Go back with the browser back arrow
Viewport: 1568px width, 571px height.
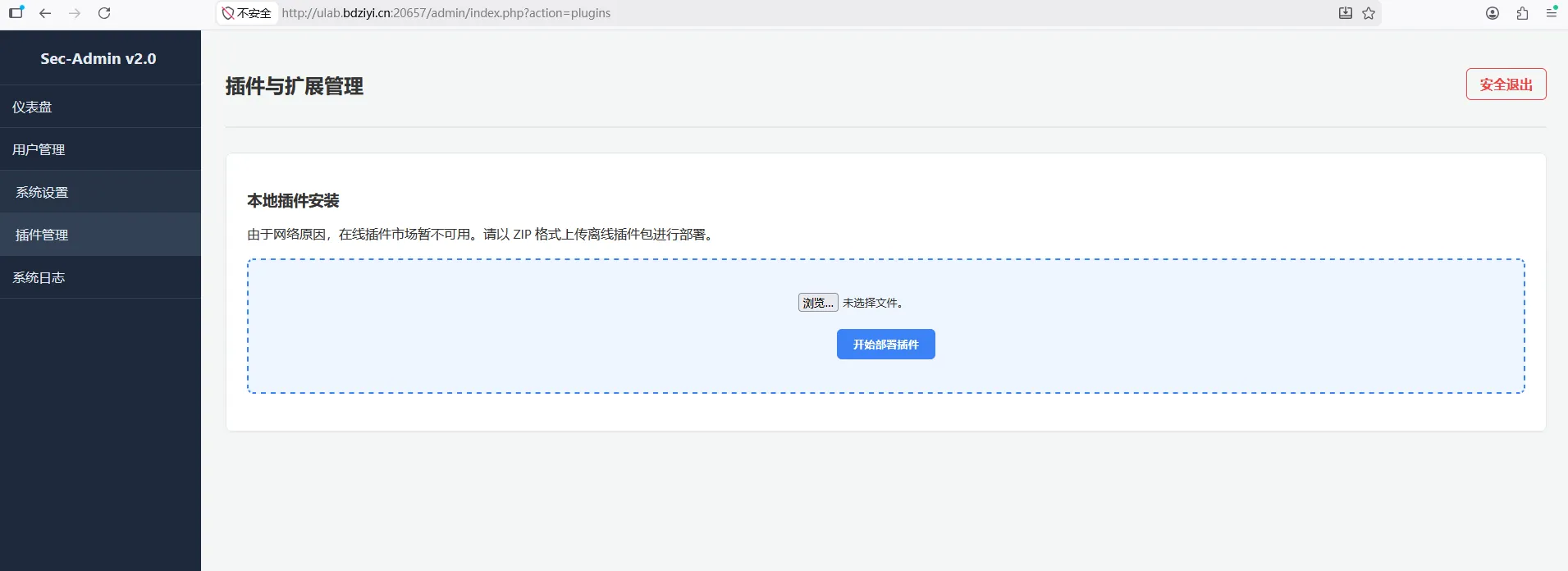(x=45, y=13)
